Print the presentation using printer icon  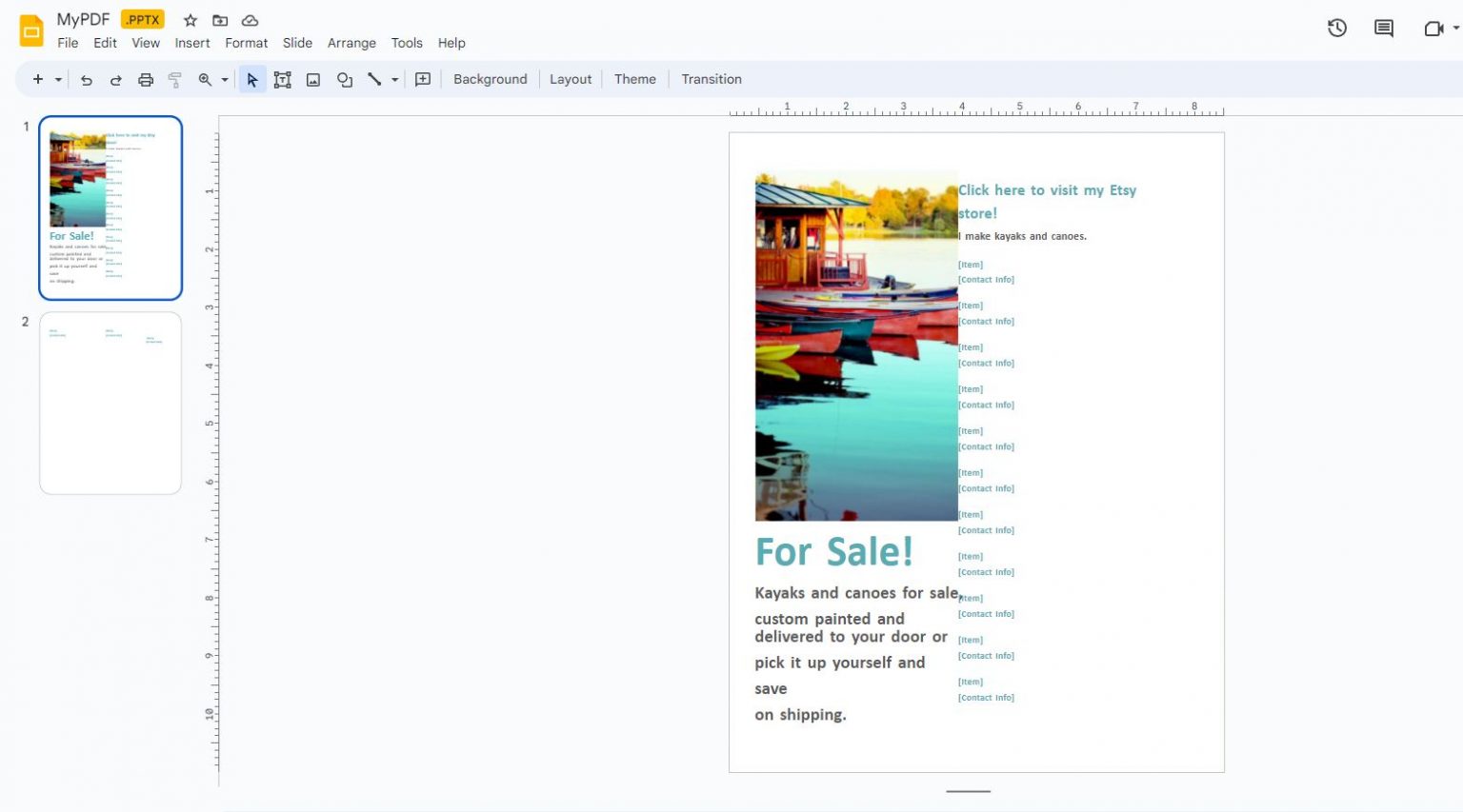(146, 80)
